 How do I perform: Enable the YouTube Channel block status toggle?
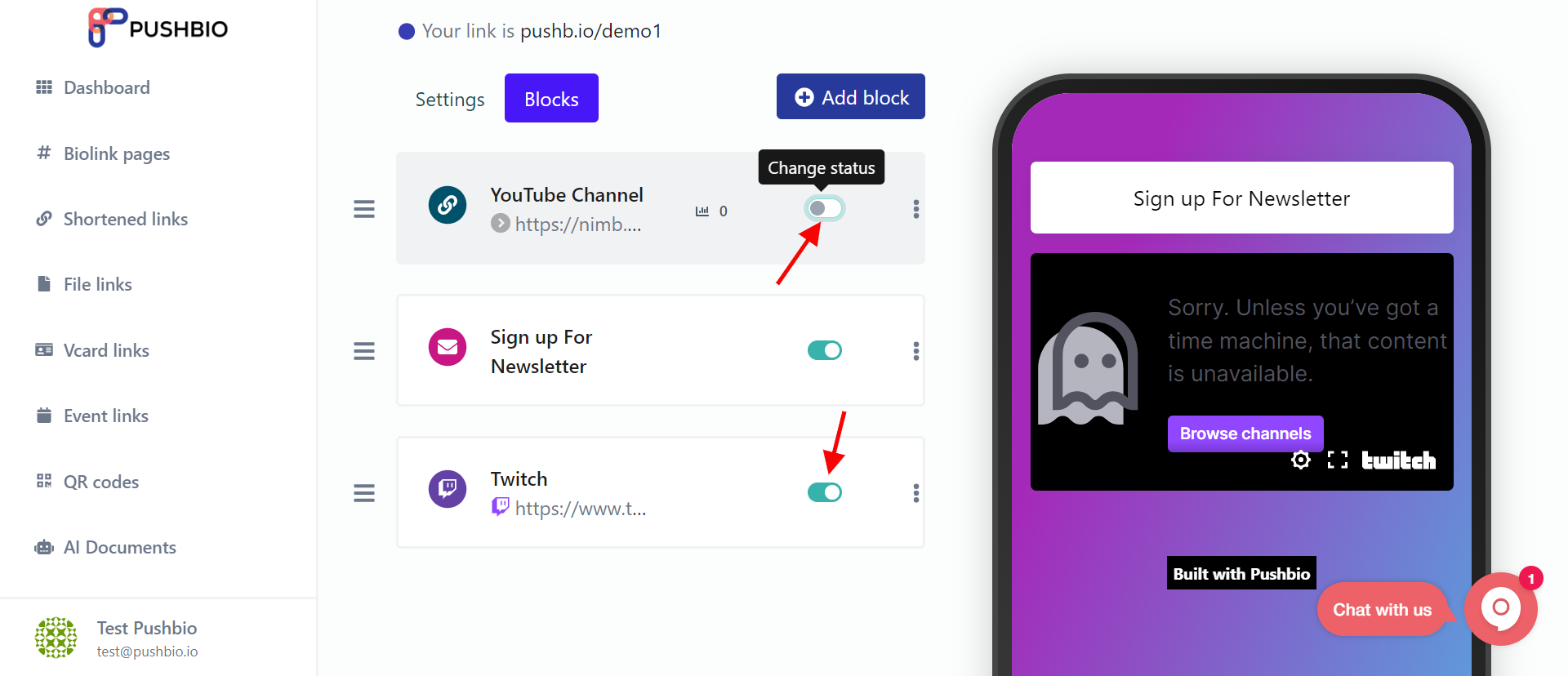[824, 208]
